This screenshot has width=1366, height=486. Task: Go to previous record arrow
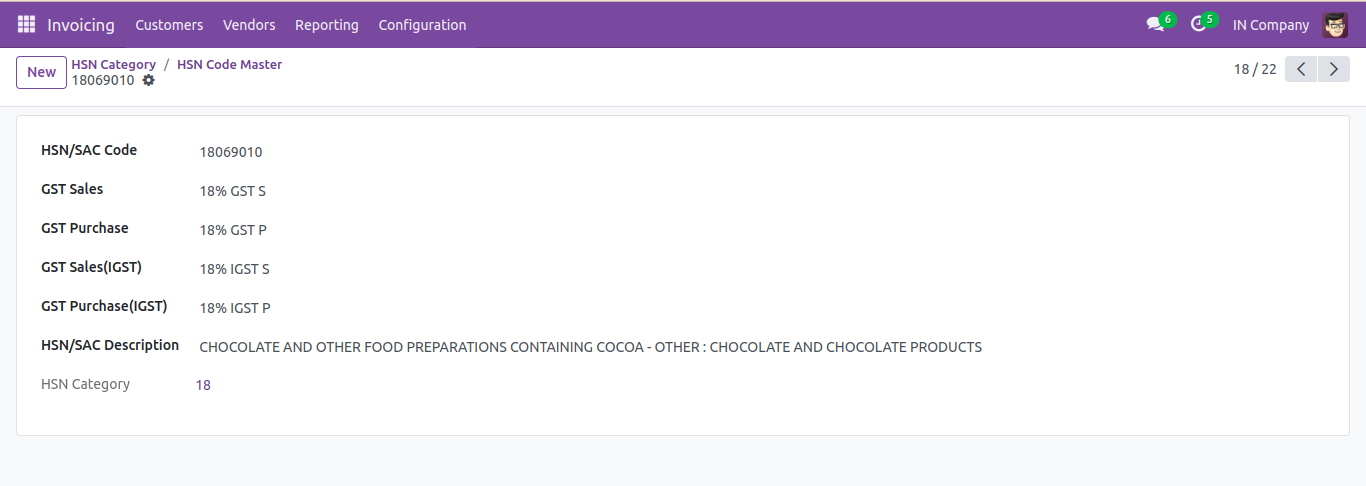[1301, 69]
